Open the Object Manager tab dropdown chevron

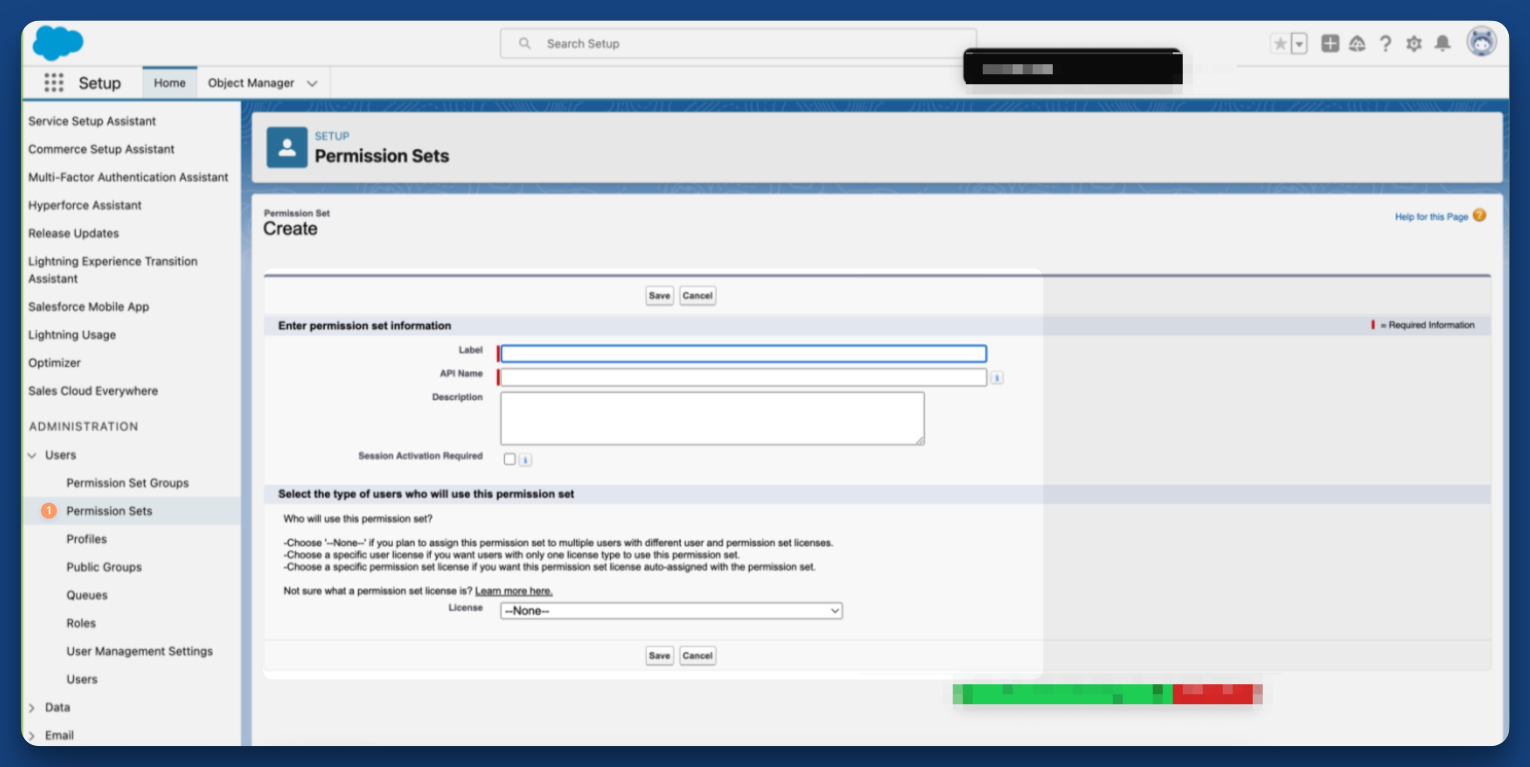(x=312, y=84)
